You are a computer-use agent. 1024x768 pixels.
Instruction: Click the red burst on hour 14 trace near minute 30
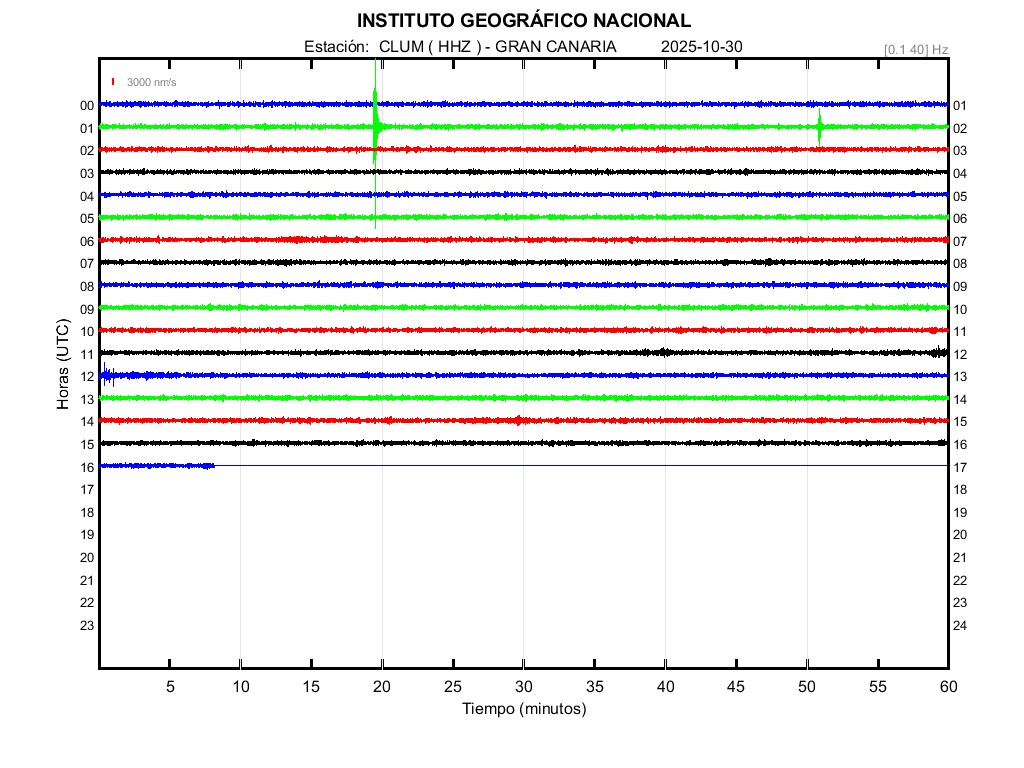click(518, 420)
